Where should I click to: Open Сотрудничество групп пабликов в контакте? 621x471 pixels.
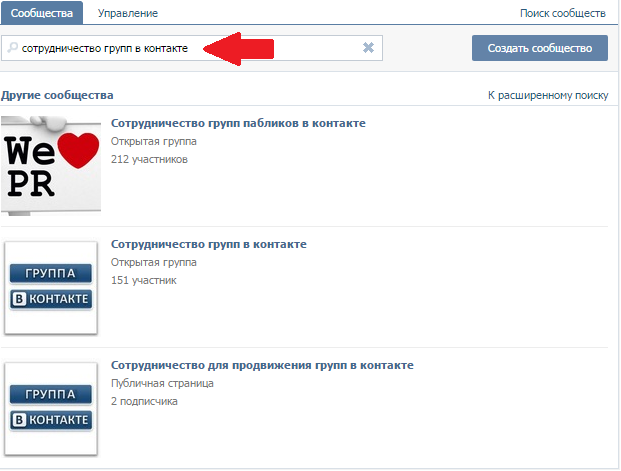(x=238, y=123)
